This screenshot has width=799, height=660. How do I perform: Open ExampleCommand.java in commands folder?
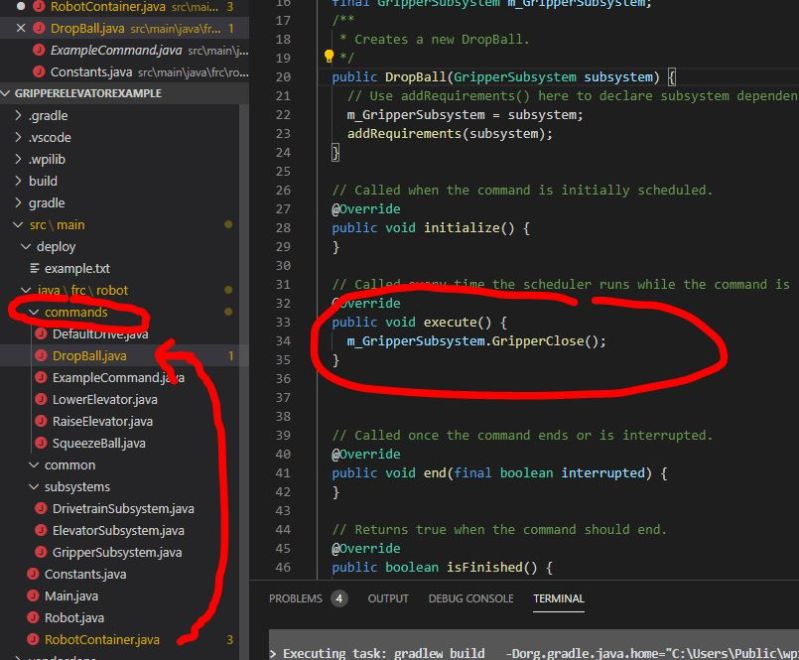tap(118, 378)
